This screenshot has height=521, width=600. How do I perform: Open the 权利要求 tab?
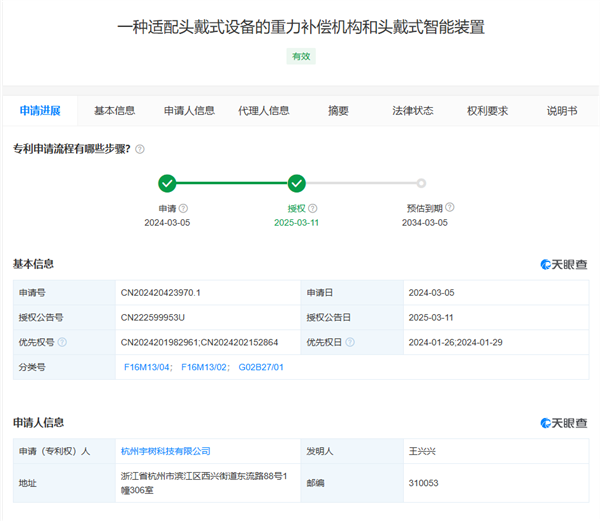pos(487,111)
